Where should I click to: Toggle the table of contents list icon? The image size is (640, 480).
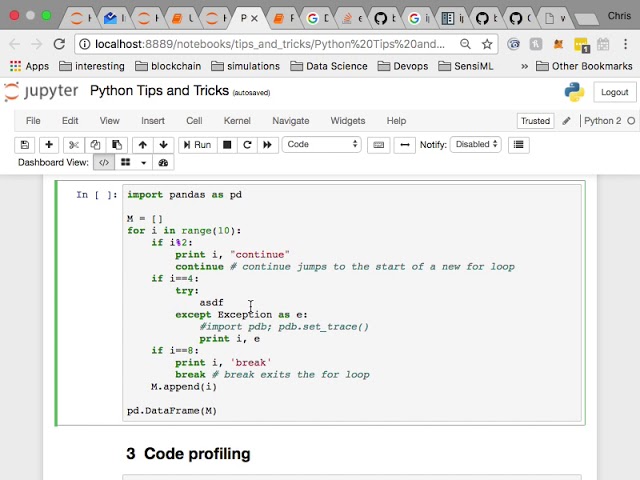tap(519, 145)
